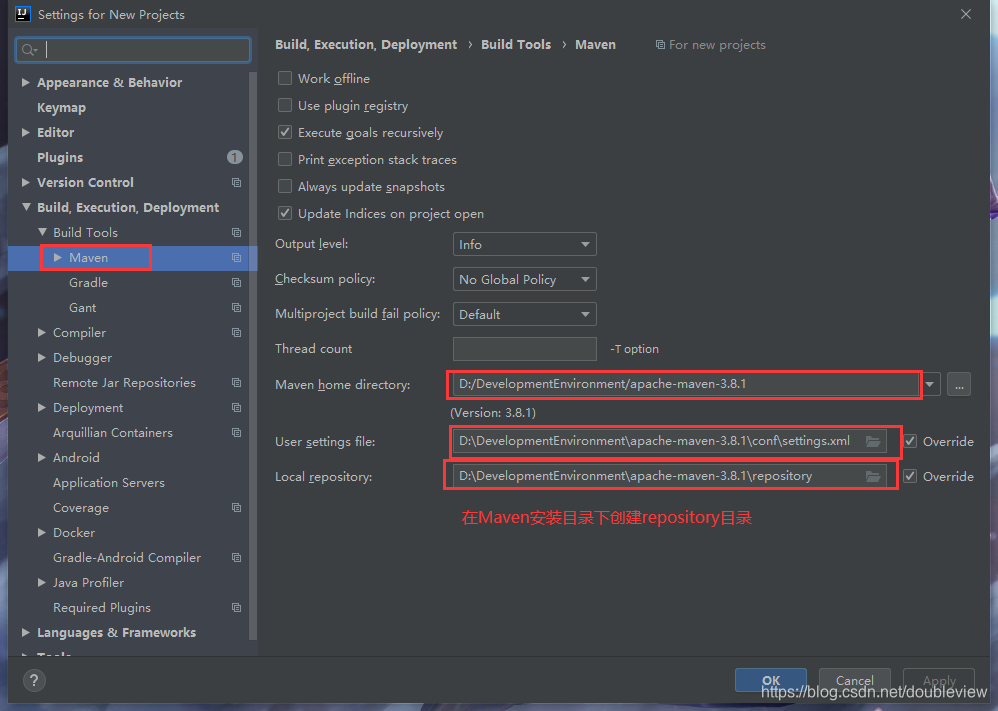
Task: Click project-level icon beside Gant
Action: [236, 307]
